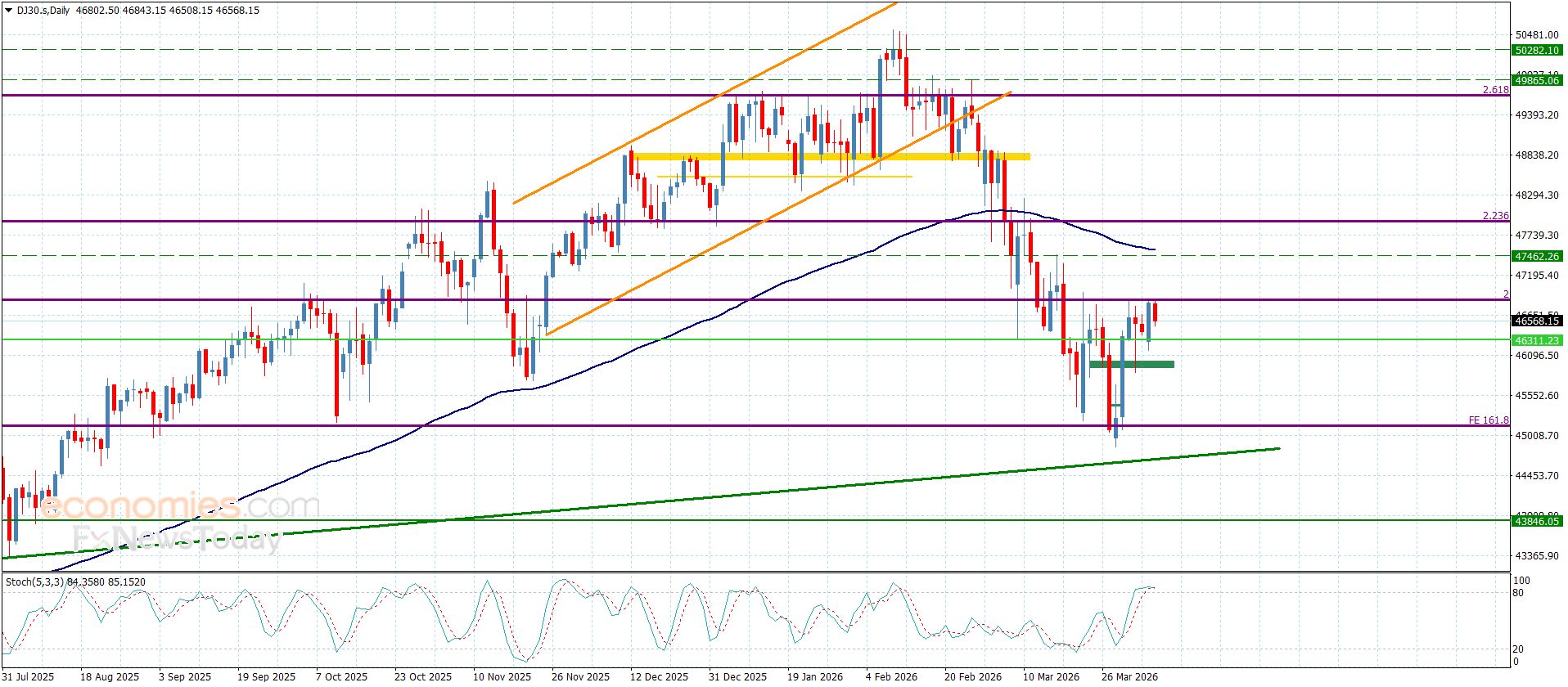
Task: Click the 4 Feb 2026 date label
Action: coord(892,677)
